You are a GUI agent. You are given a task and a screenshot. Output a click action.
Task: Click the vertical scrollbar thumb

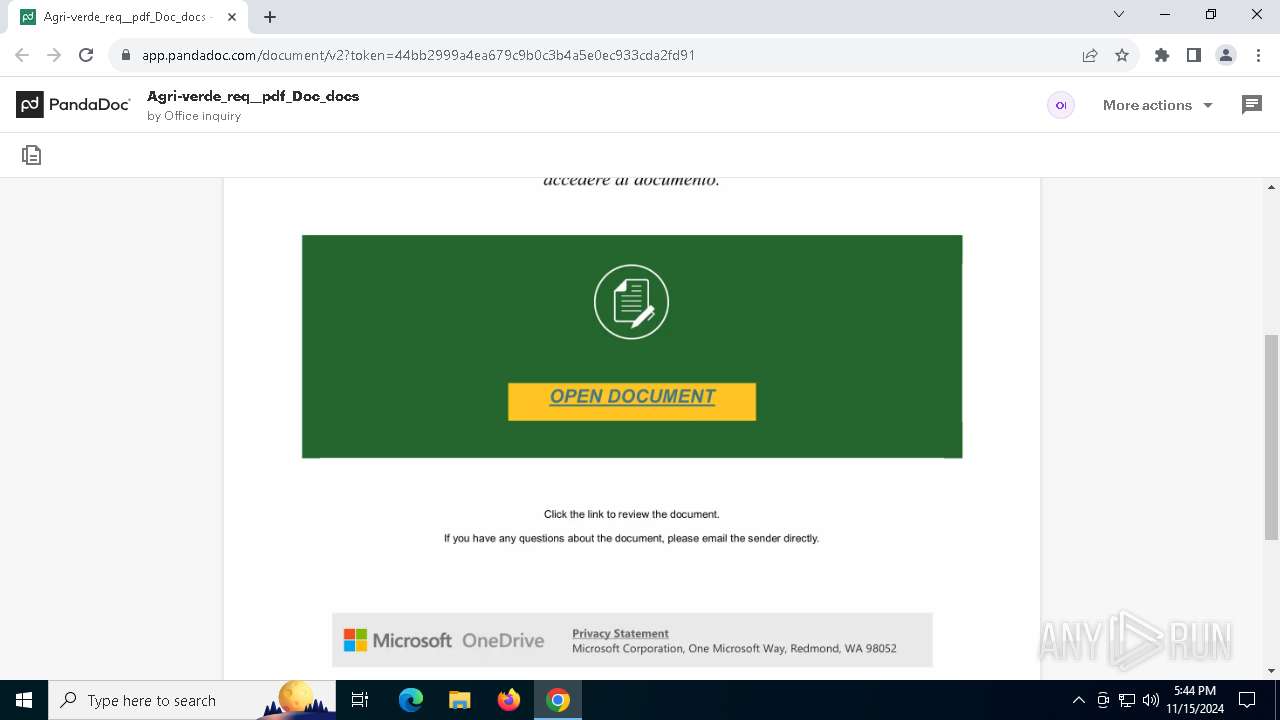[x=1272, y=437]
